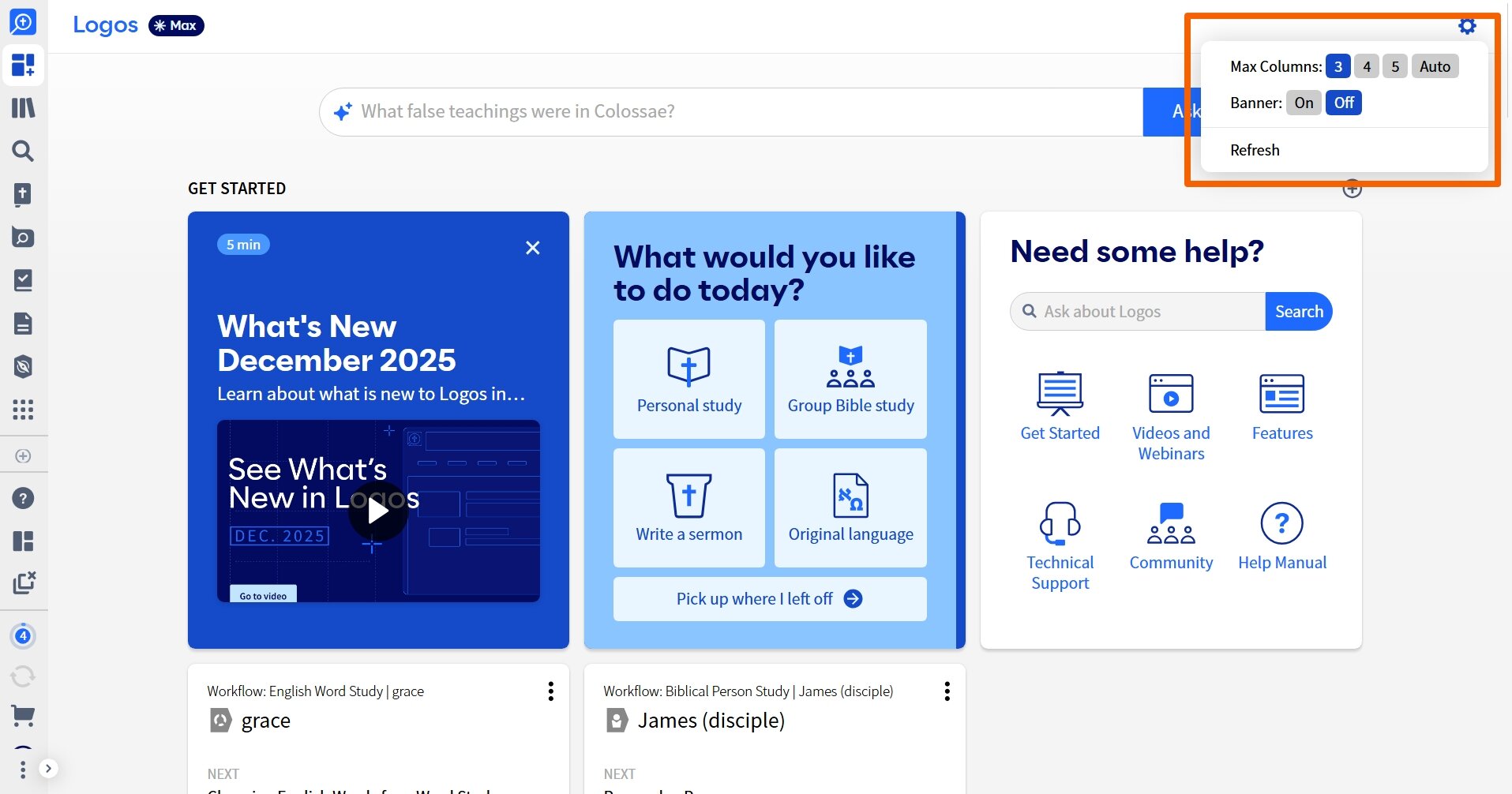Open the question mark help icon in sidebar
This screenshot has height=794, width=1512.
click(23, 498)
